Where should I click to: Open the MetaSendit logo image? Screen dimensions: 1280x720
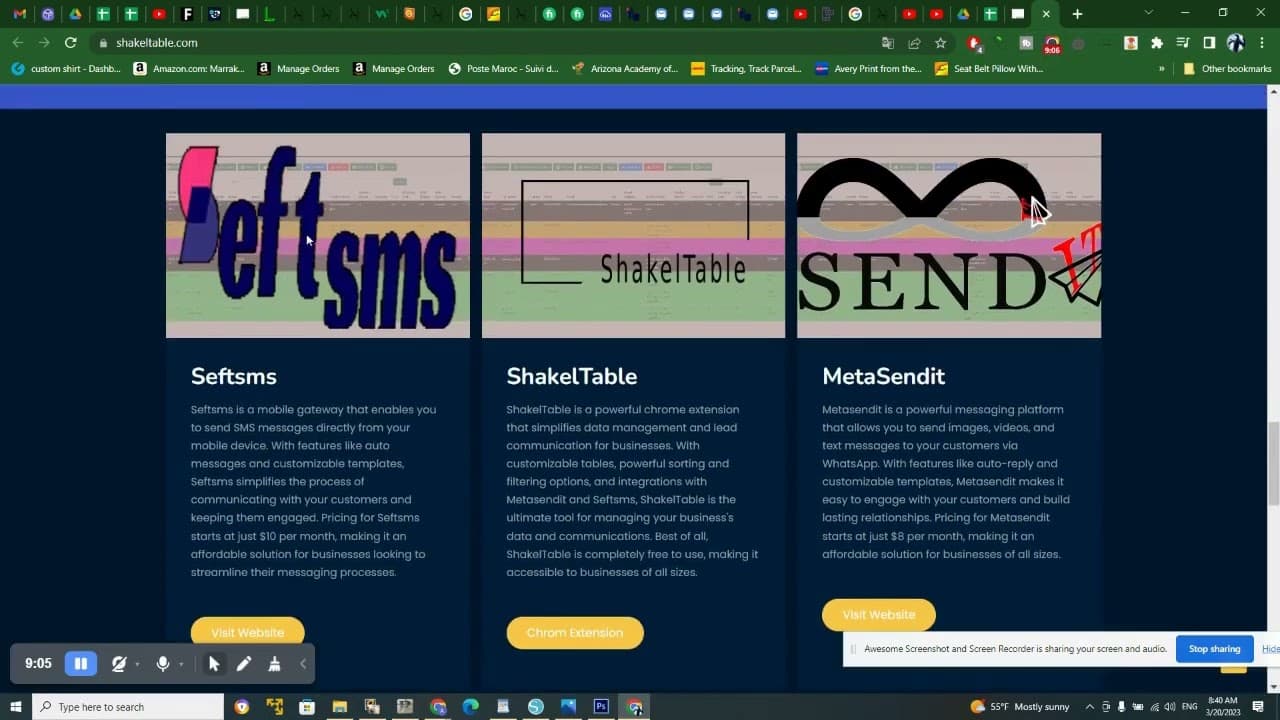(949, 235)
